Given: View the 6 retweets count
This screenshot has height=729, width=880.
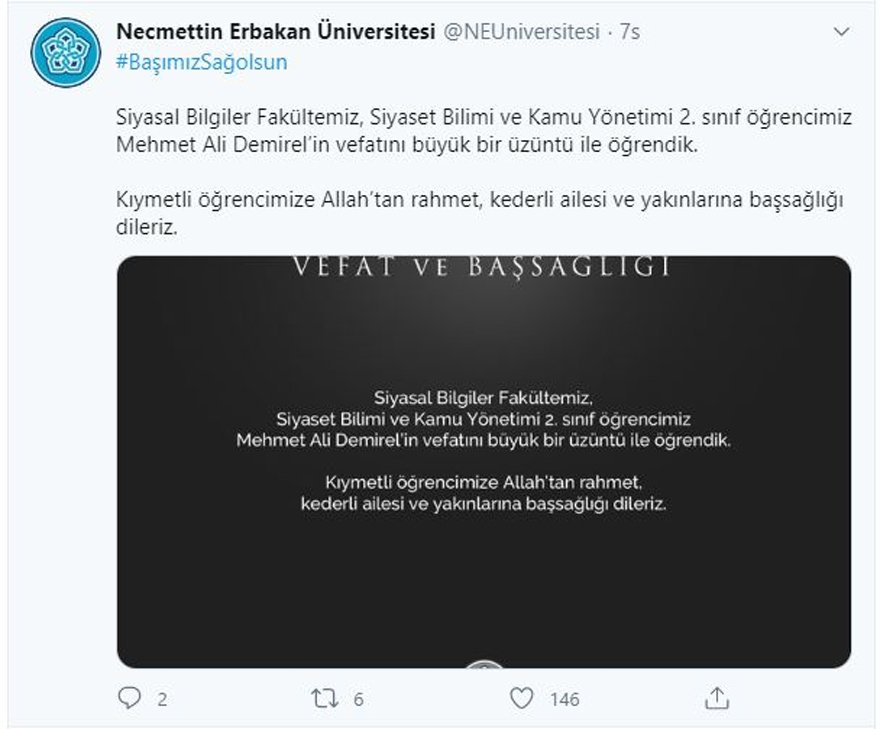Looking at the screenshot, I should 359,699.
